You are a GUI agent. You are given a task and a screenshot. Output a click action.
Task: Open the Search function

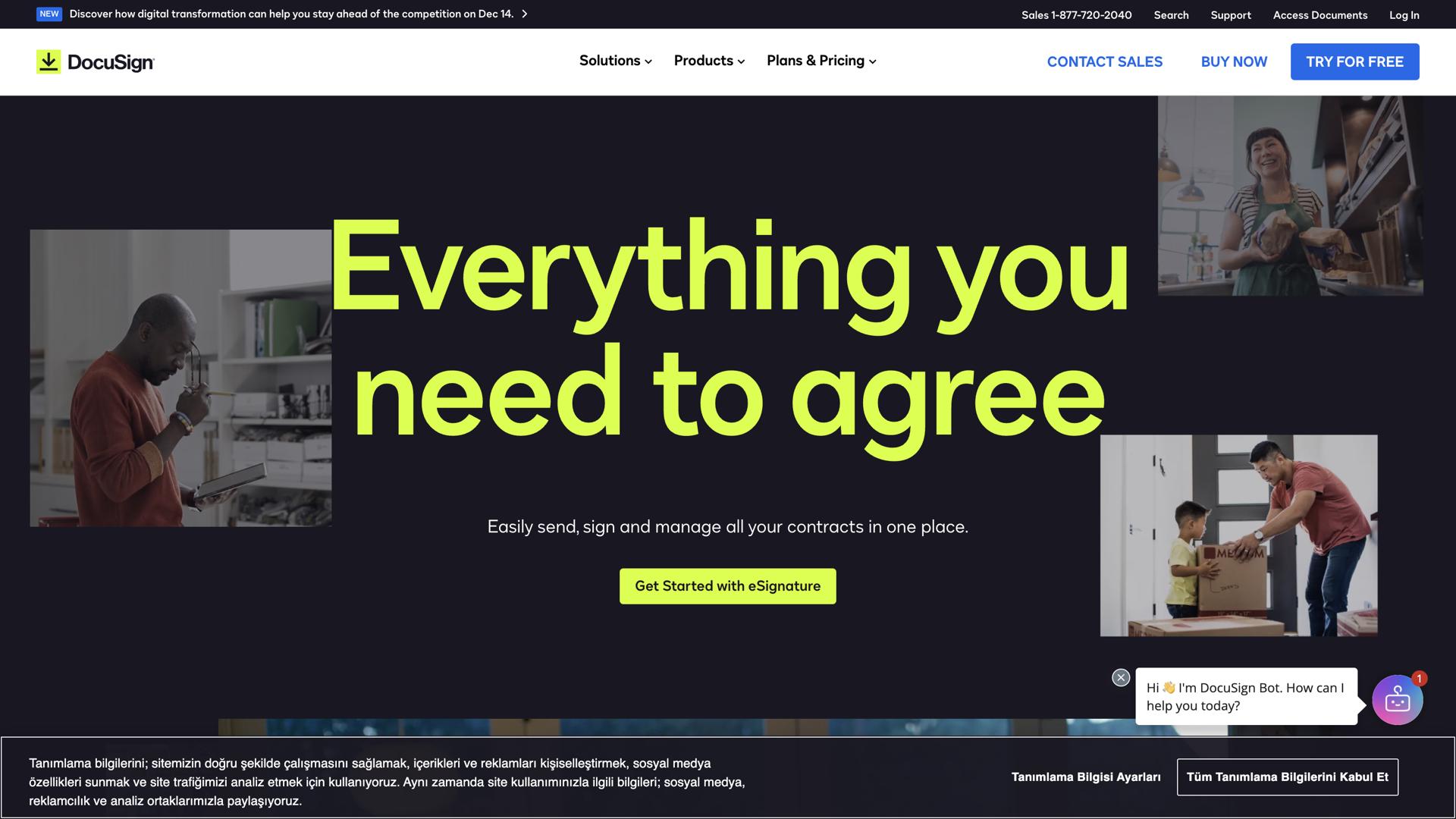pos(1171,14)
